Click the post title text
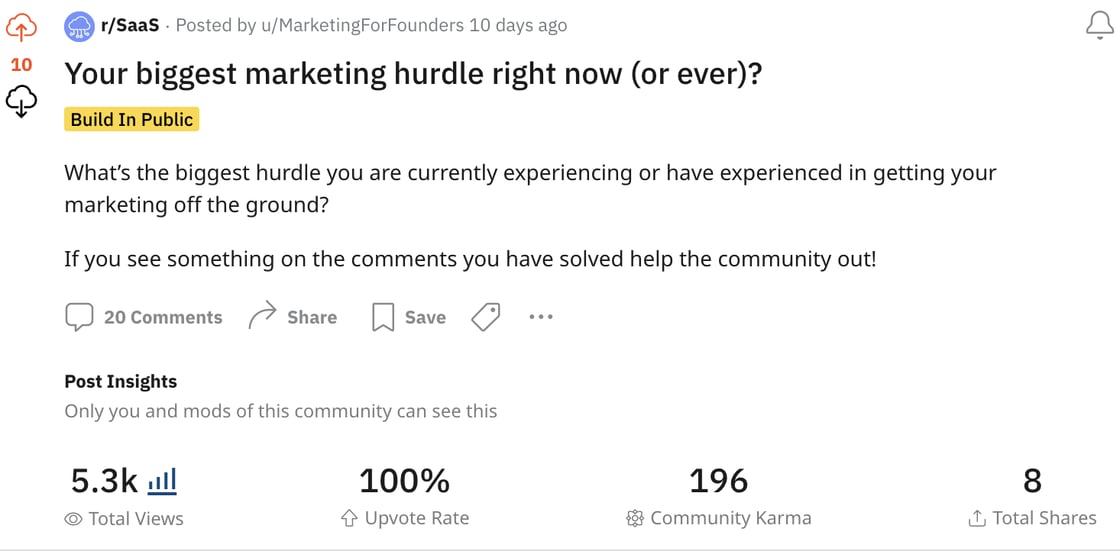Viewport: 1120px width, 551px height. [x=413, y=73]
